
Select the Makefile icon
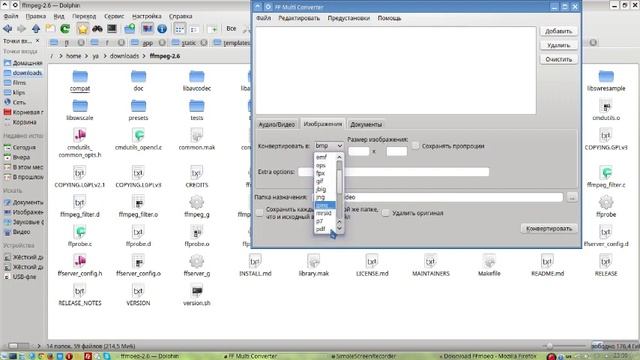[x=489, y=261]
